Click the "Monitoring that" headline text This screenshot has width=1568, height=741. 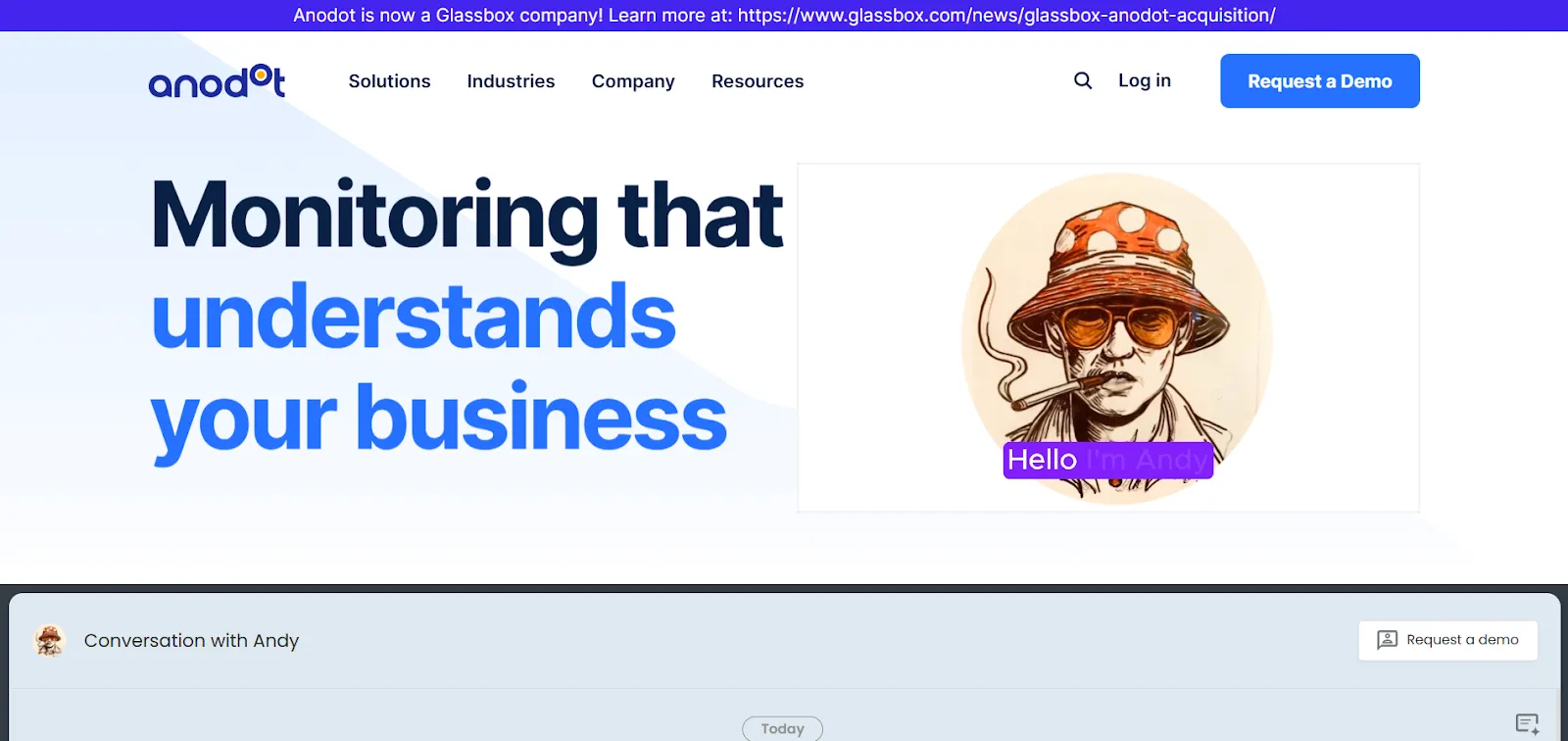tap(467, 218)
